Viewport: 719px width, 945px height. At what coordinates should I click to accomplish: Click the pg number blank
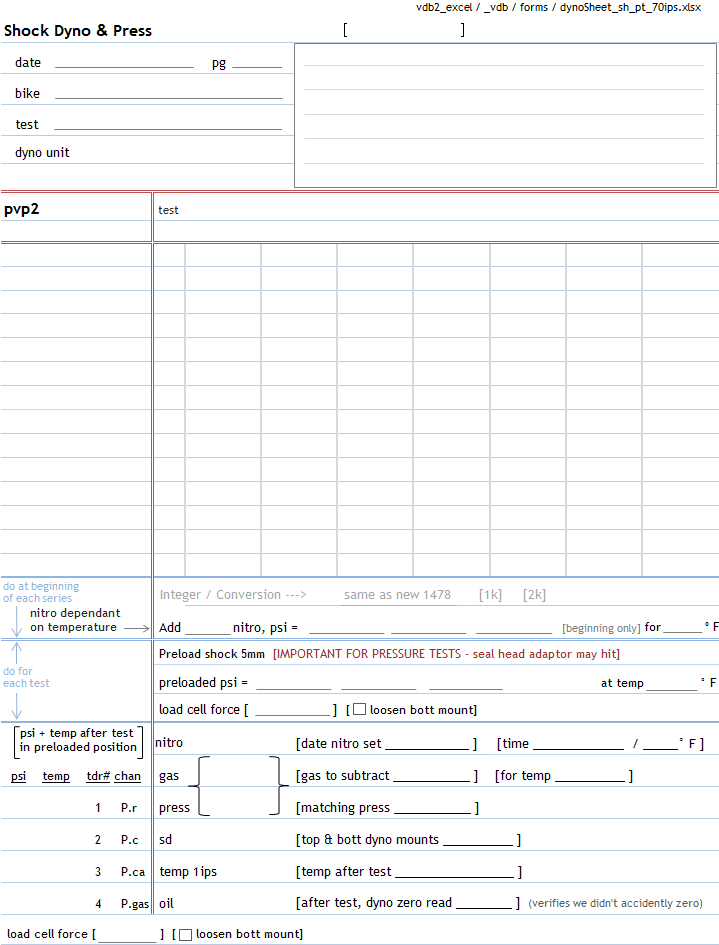click(257, 63)
